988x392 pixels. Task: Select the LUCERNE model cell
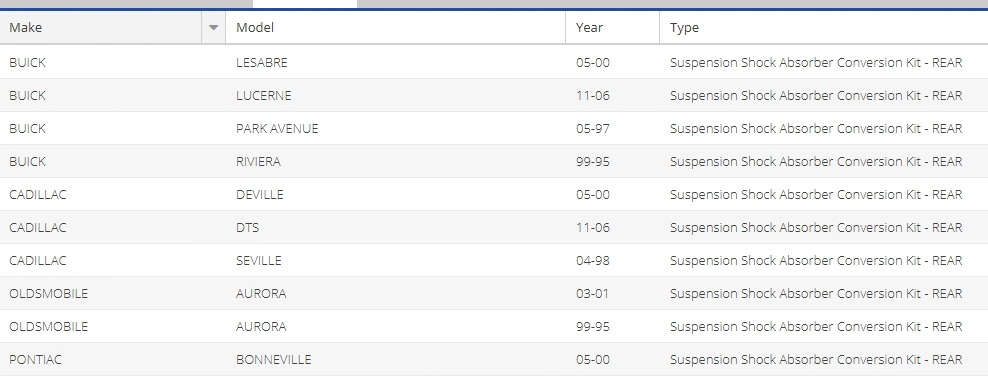(263, 96)
